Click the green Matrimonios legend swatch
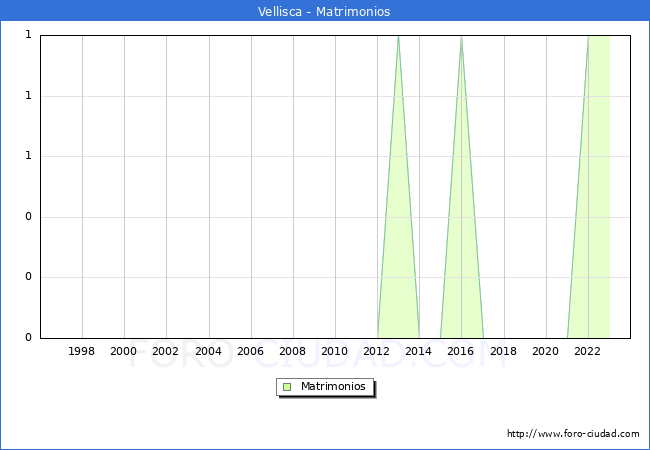The width and height of the screenshot is (650, 450). tap(287, 387)
